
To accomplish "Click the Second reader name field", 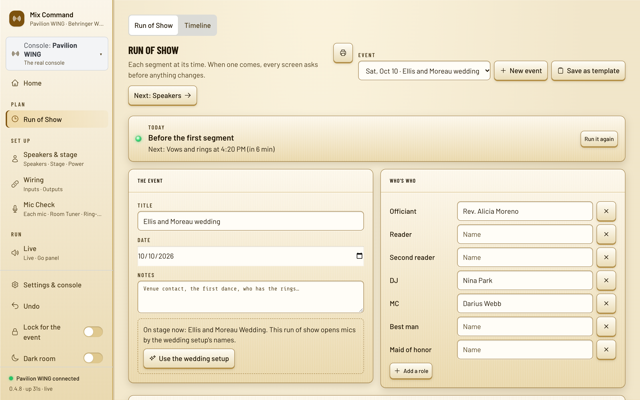I will click(x=525, y=258).
